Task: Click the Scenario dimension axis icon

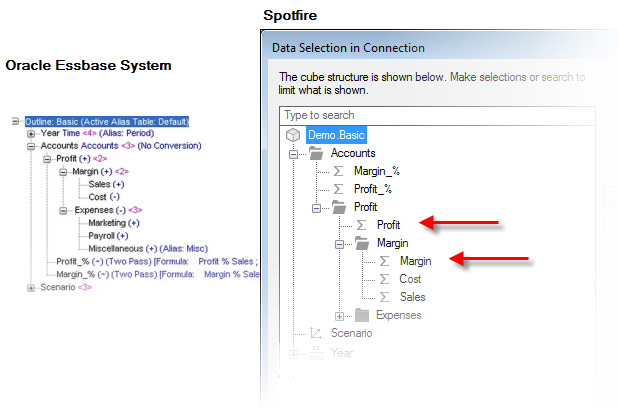Action: click(x=316, y=333)
